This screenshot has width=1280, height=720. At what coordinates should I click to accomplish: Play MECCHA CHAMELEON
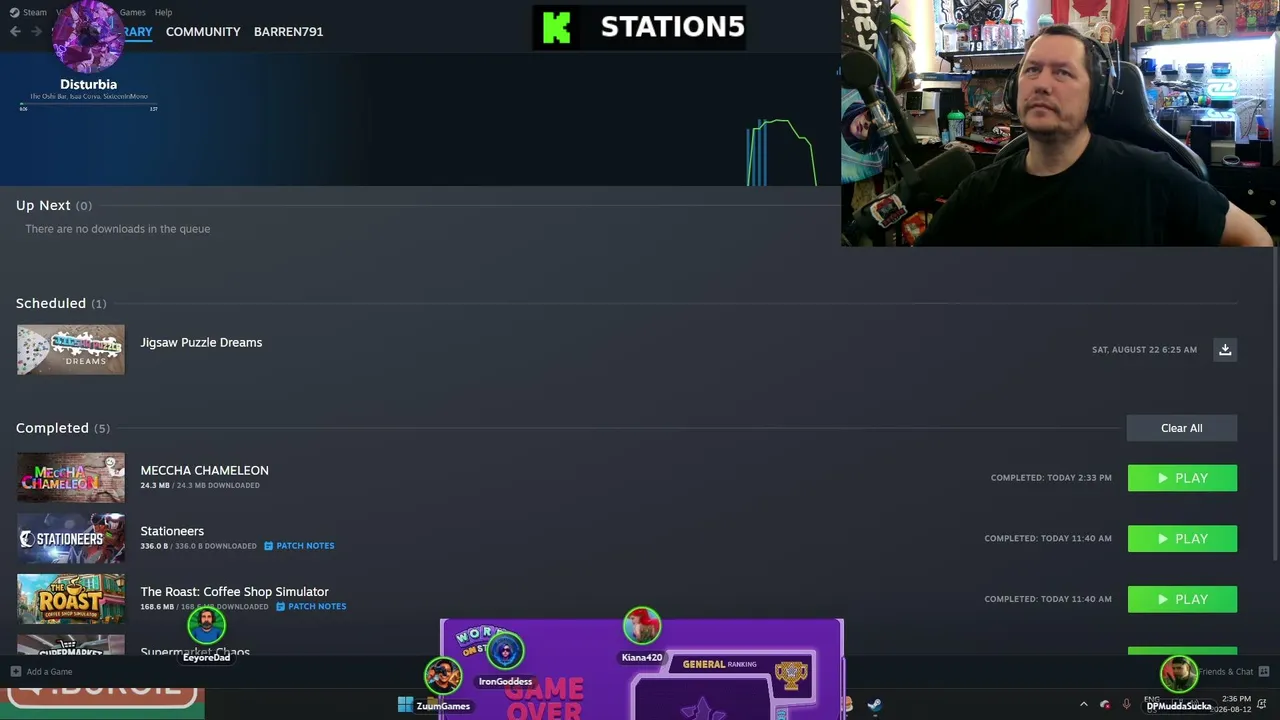pyautogui.click(x=1182, y=478)
